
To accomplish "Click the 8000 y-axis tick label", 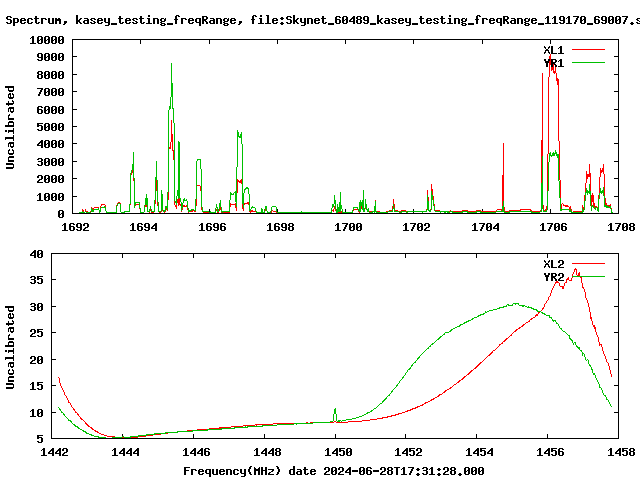I will (51, 75).
